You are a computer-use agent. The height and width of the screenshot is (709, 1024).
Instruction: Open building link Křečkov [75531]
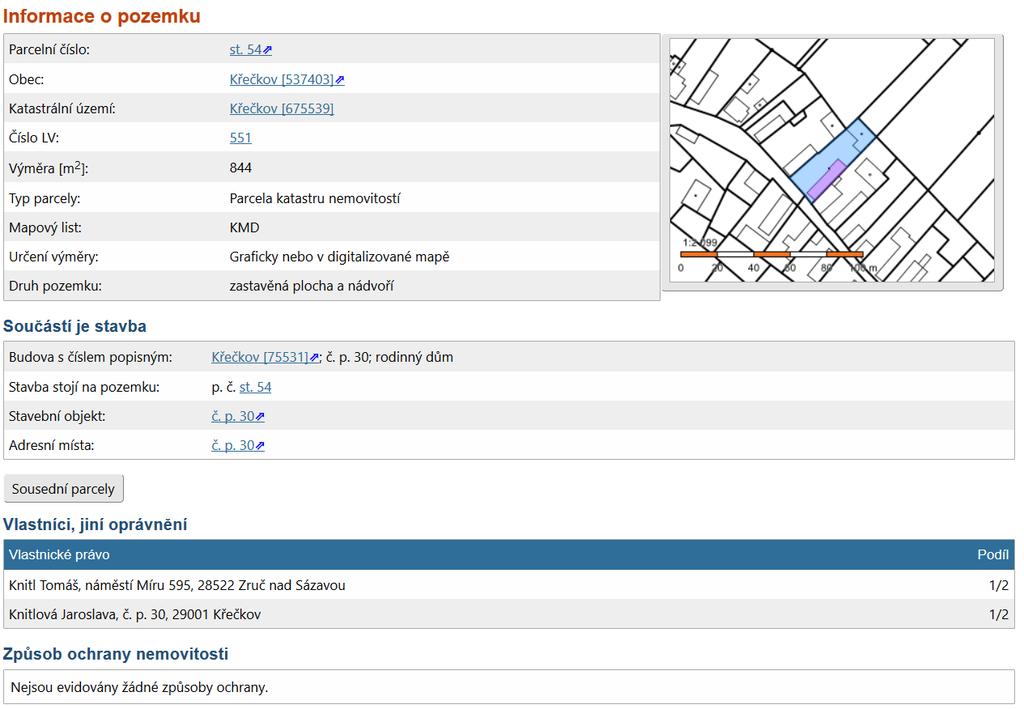260,357
